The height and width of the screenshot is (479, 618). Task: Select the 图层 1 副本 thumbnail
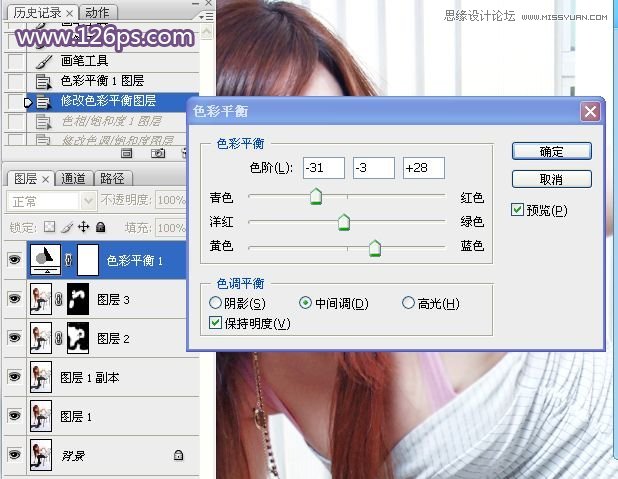41,377
